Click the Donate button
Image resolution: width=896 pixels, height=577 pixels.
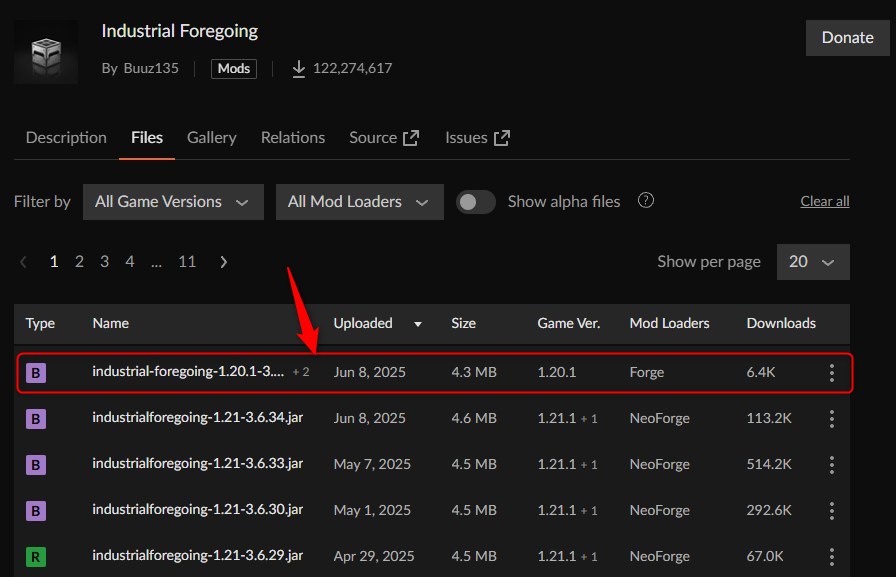click(847, 38)
